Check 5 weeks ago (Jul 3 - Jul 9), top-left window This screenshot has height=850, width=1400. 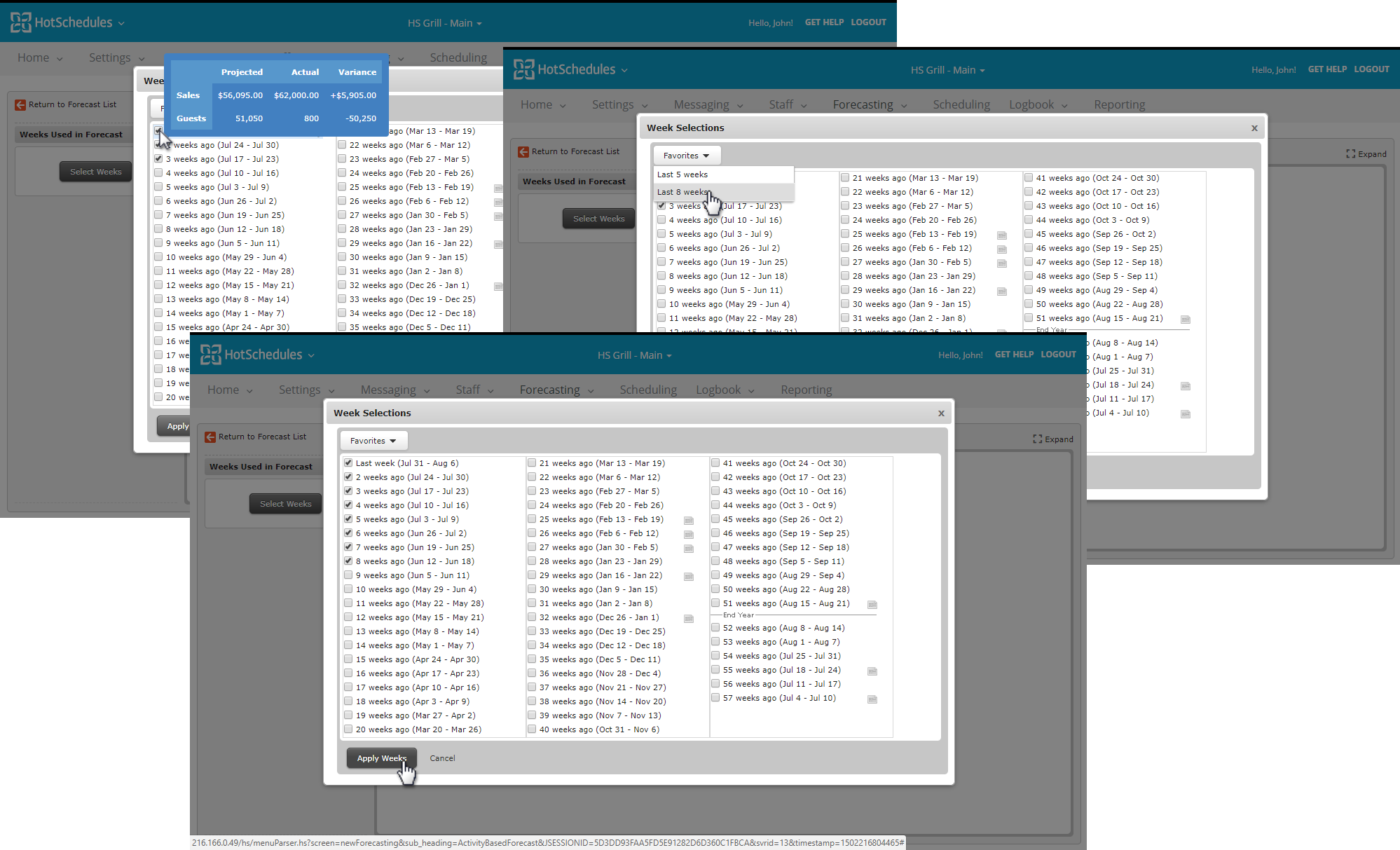tap(158, 186)
